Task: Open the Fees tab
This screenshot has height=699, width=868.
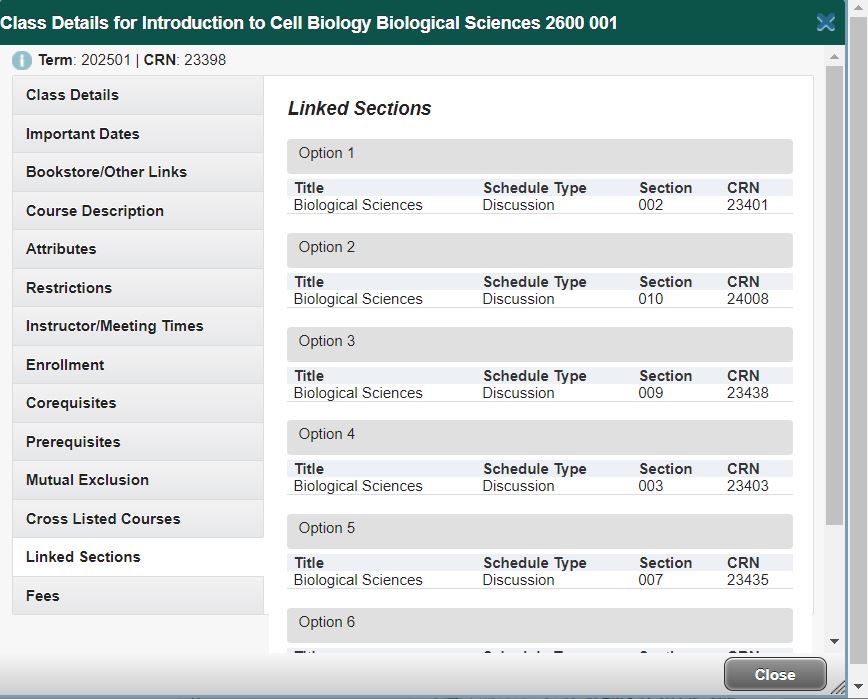Action: click(138, 596)
